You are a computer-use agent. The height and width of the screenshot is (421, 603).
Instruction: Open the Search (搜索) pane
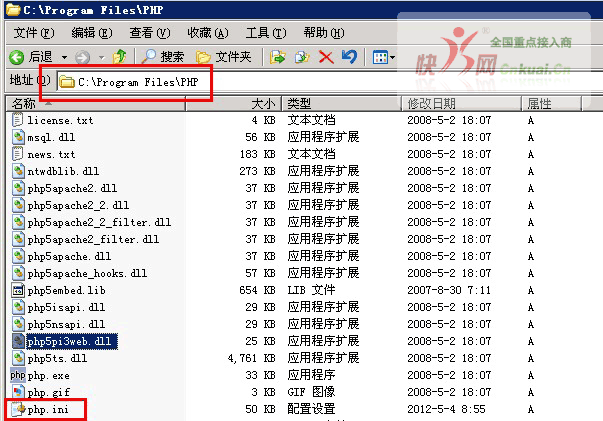[164, 57]
